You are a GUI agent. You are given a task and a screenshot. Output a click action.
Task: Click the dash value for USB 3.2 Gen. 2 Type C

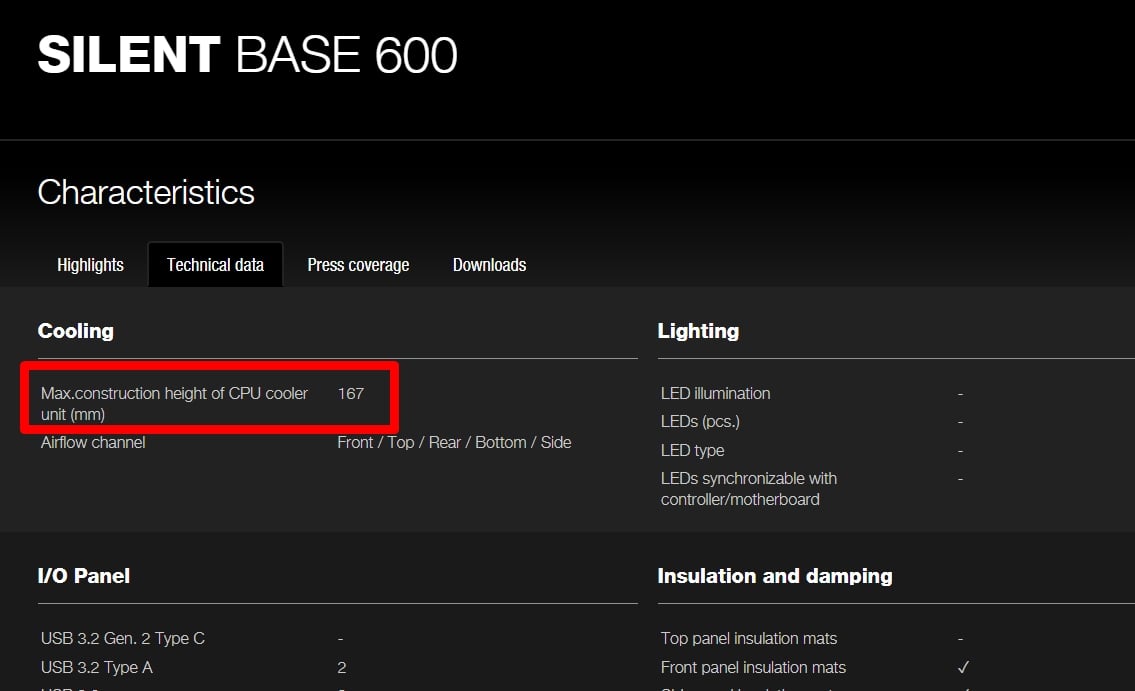(340, 640)
